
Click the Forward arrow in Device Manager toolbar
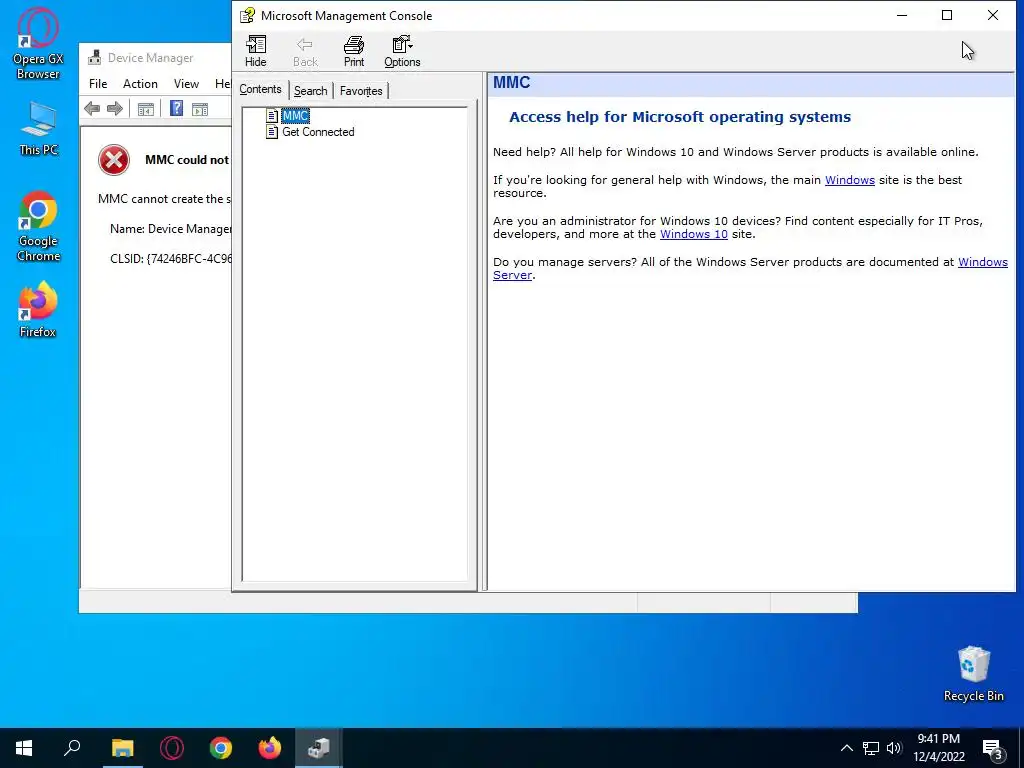pyautogui.click(x=115, y=108)
